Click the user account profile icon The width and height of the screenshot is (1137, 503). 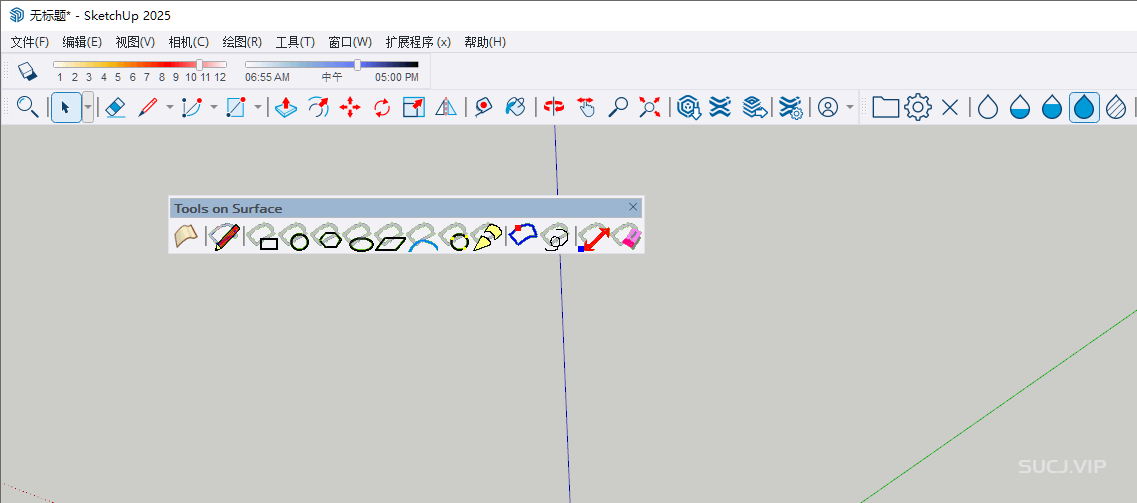pyautogui.click(x=827, y=108)
